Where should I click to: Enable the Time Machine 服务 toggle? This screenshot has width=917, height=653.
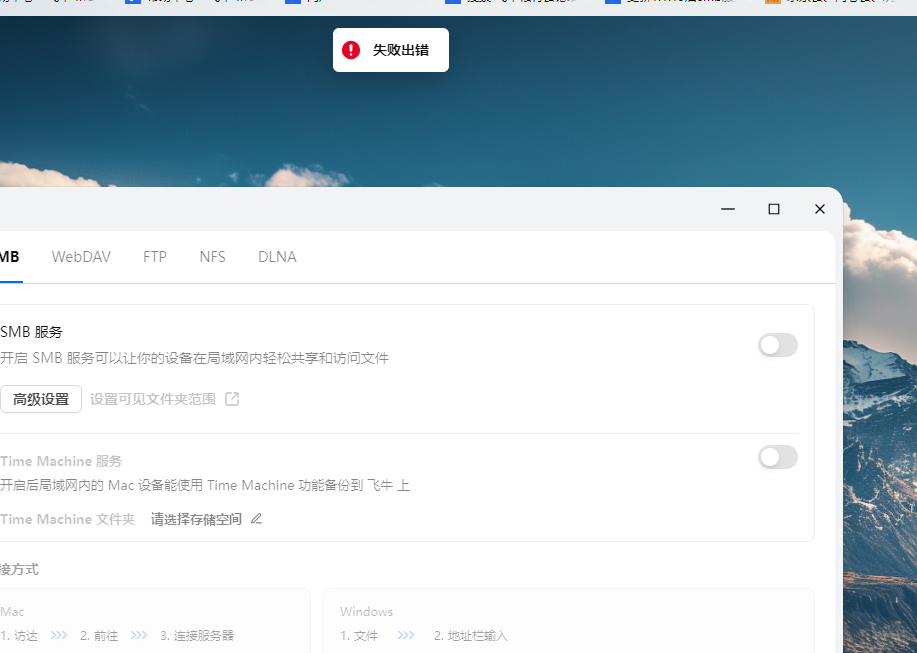point(777,457)
